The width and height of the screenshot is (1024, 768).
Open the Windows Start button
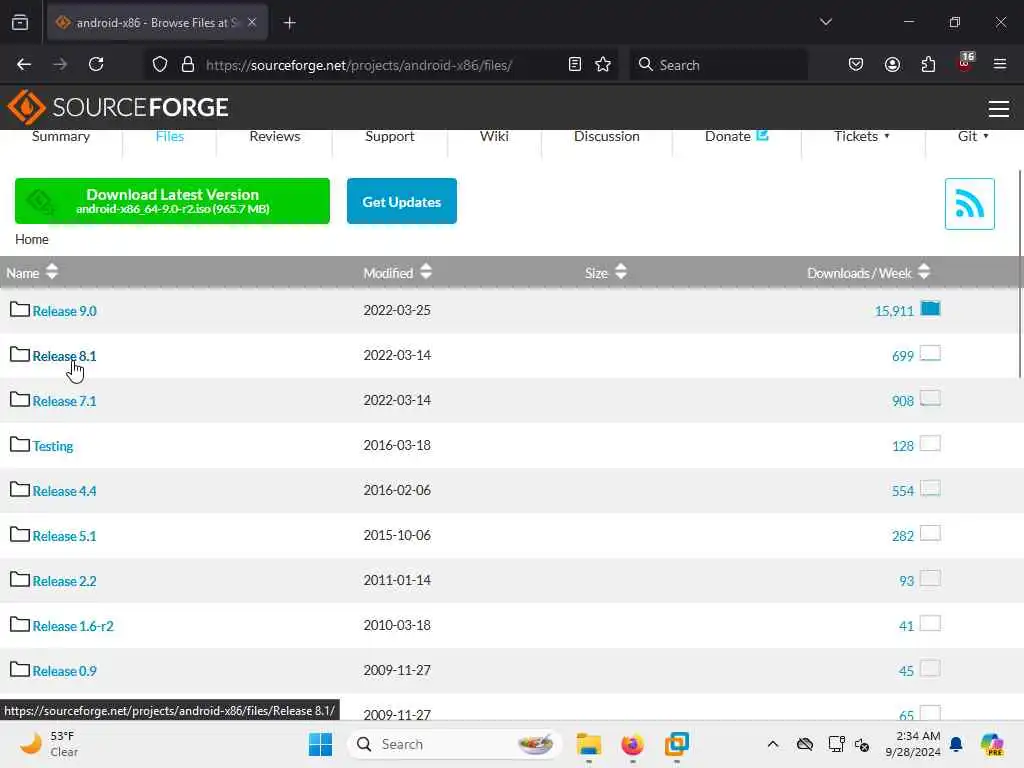click(x=320, y=744)
